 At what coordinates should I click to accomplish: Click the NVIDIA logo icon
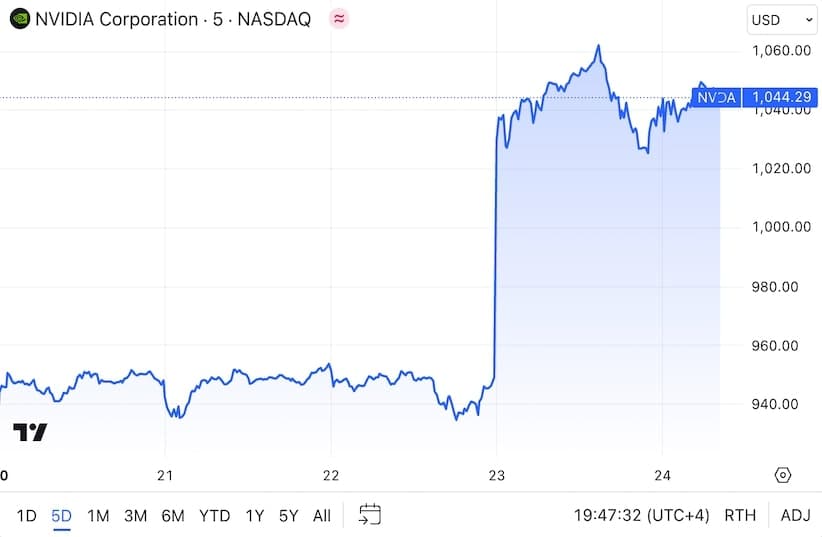20,19
